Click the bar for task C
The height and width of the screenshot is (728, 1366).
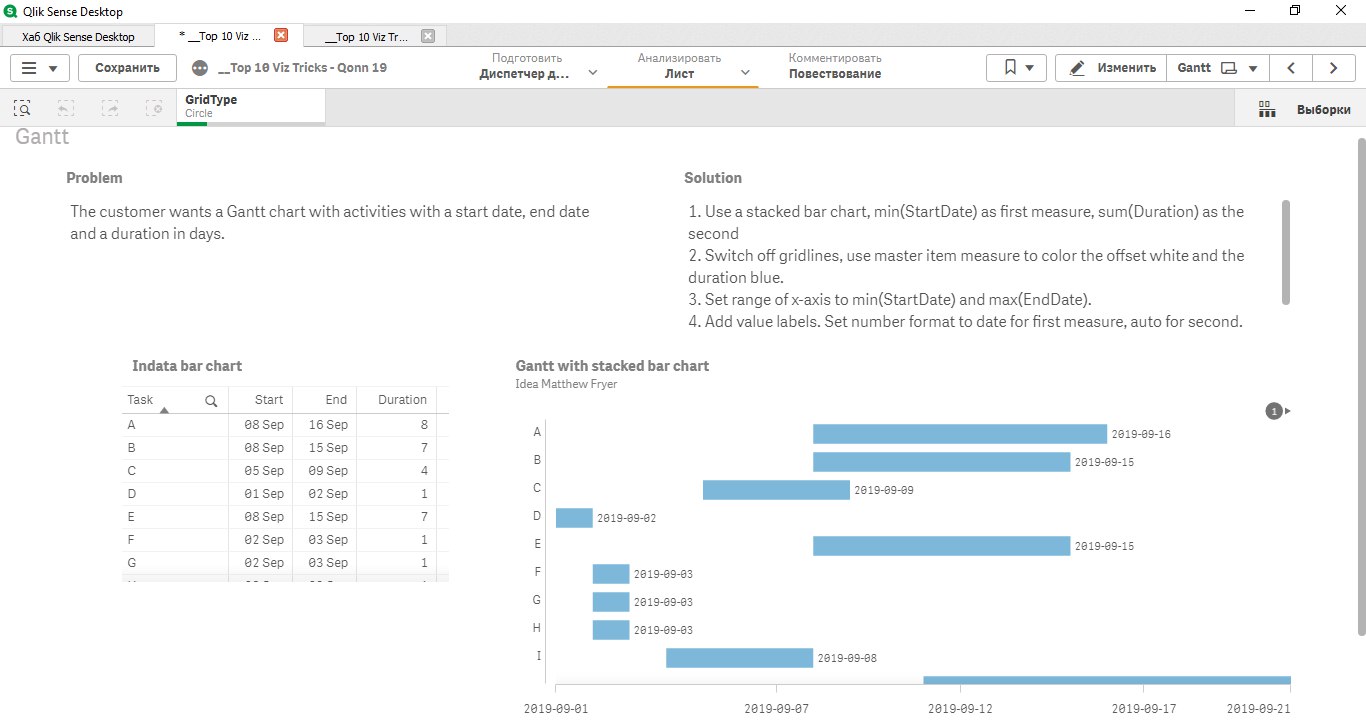(776, 490)
